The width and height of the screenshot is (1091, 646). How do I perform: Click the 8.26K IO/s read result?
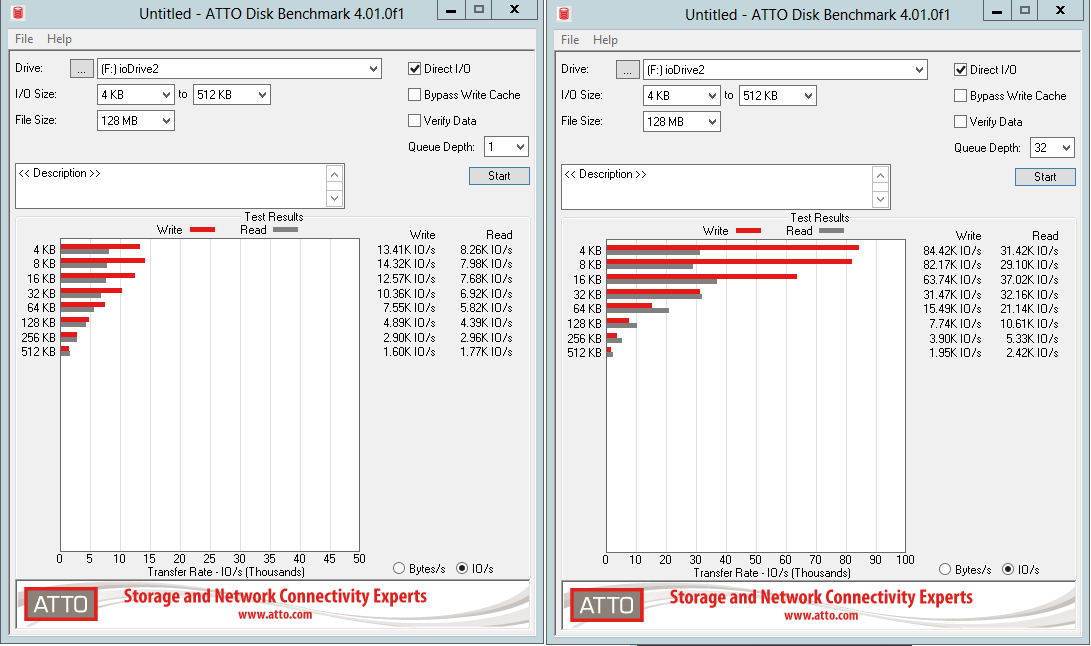click(486, 250)
